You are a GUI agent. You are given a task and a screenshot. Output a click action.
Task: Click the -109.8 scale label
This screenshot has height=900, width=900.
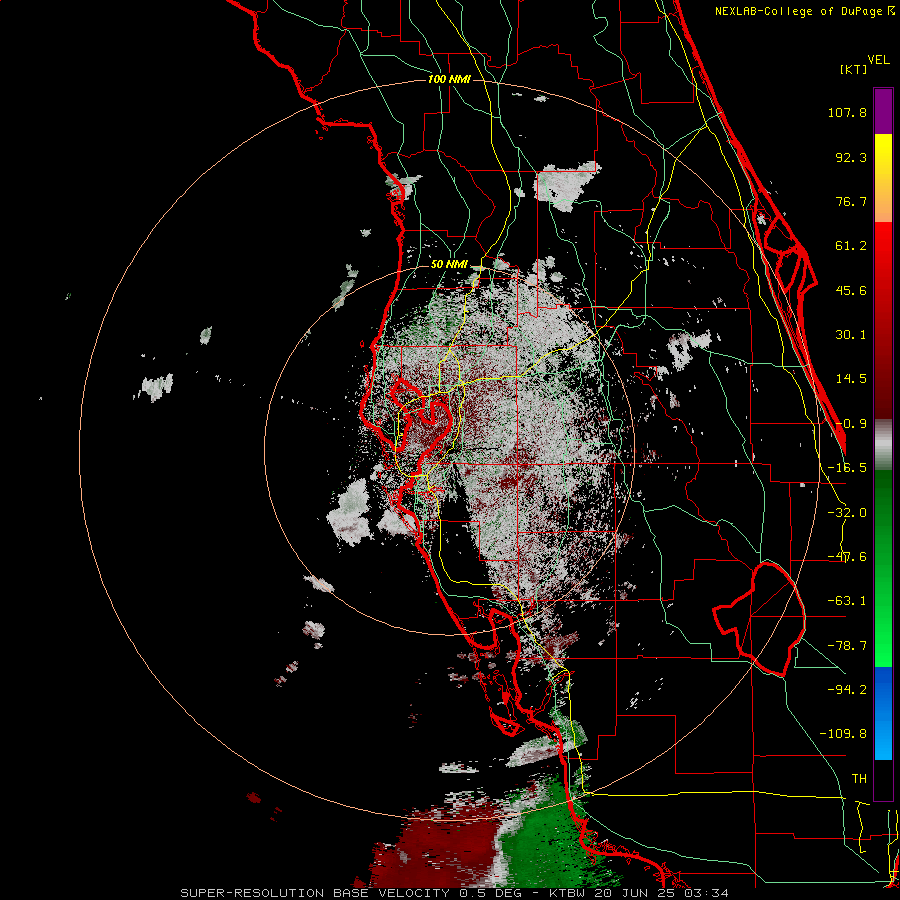tap(843, 734)
